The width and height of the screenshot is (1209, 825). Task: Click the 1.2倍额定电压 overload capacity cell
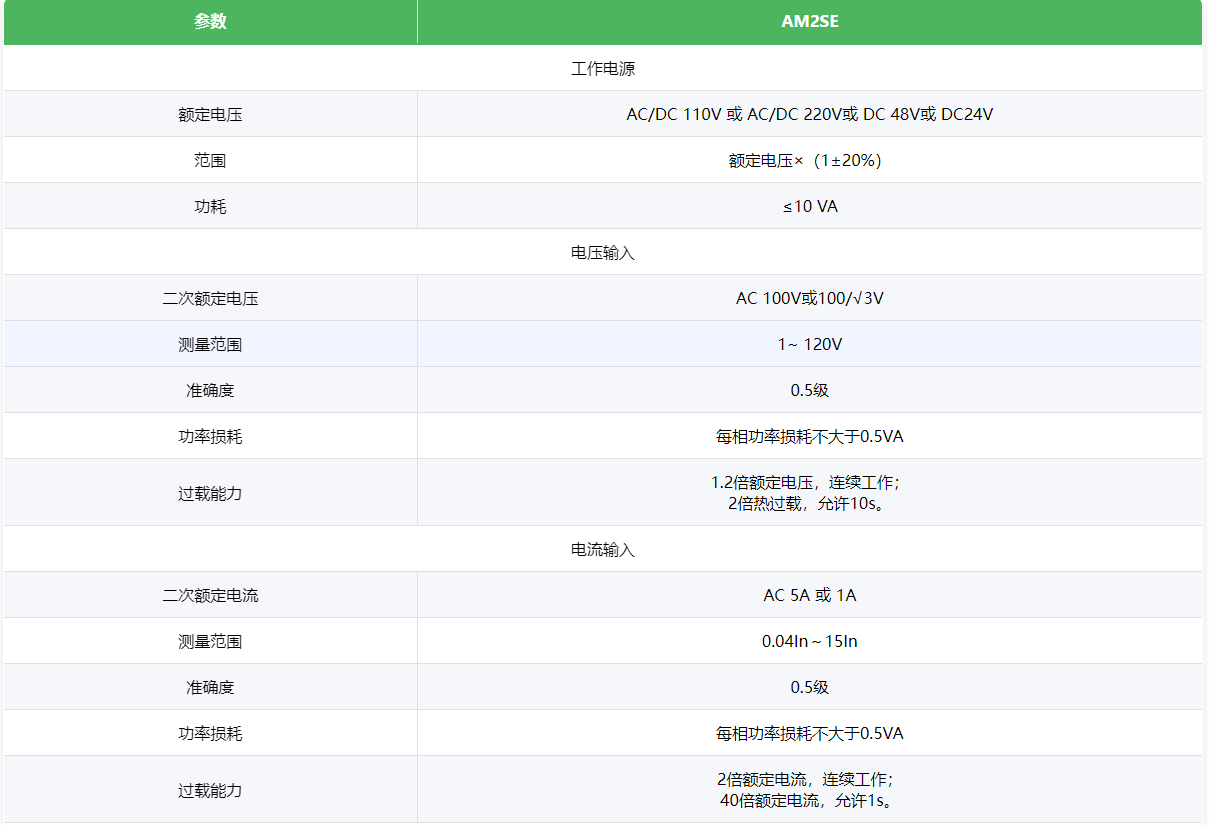[810, 492]
